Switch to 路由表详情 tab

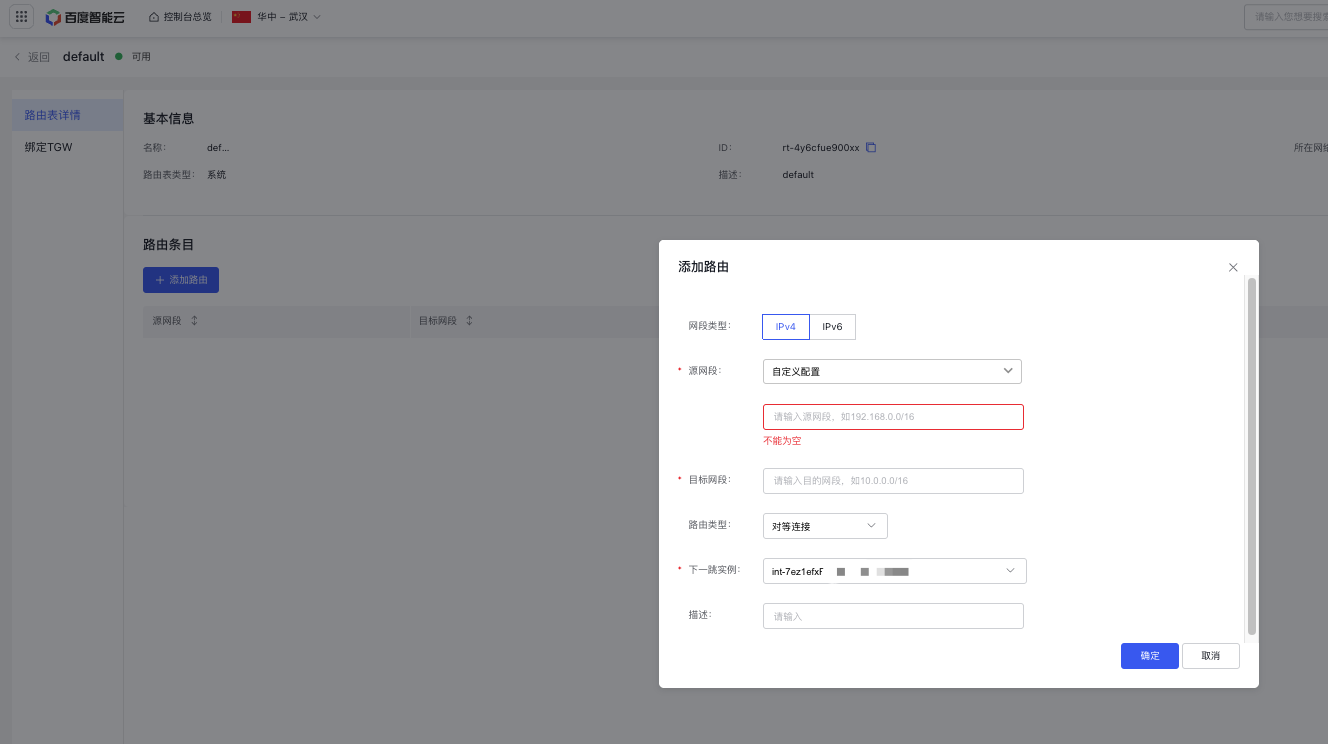(67, 115)
